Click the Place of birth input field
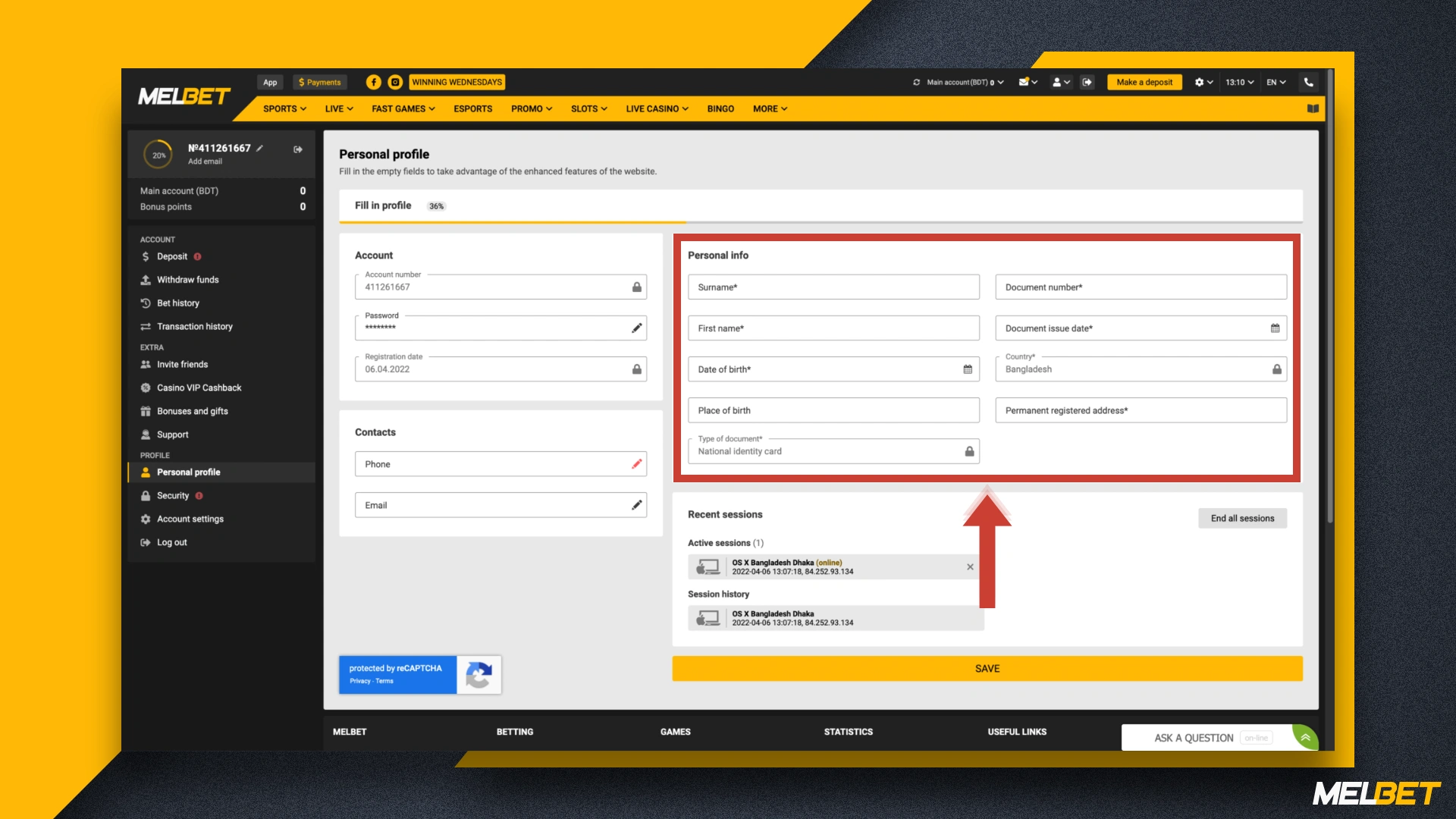 pos(833,410)
